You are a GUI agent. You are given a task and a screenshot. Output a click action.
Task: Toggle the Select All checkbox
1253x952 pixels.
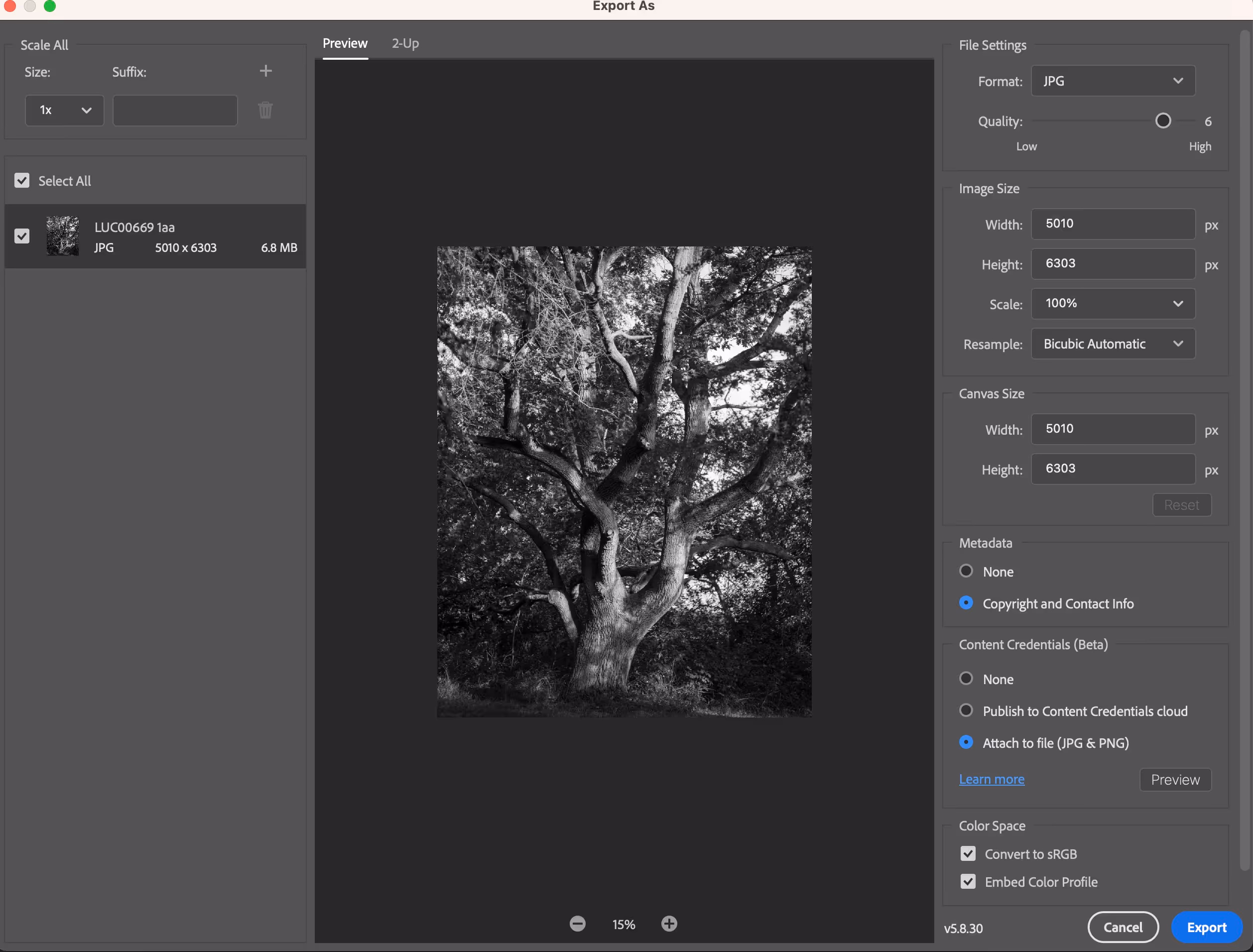[x=22, y=181]
